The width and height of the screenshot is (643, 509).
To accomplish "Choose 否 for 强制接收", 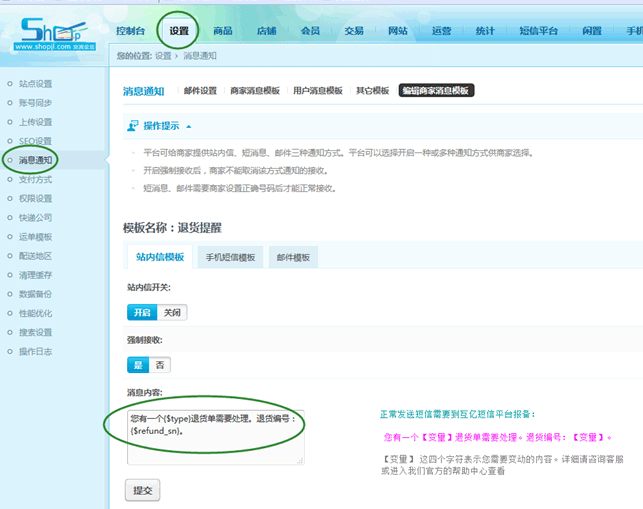I will click(x=159, y=365).
